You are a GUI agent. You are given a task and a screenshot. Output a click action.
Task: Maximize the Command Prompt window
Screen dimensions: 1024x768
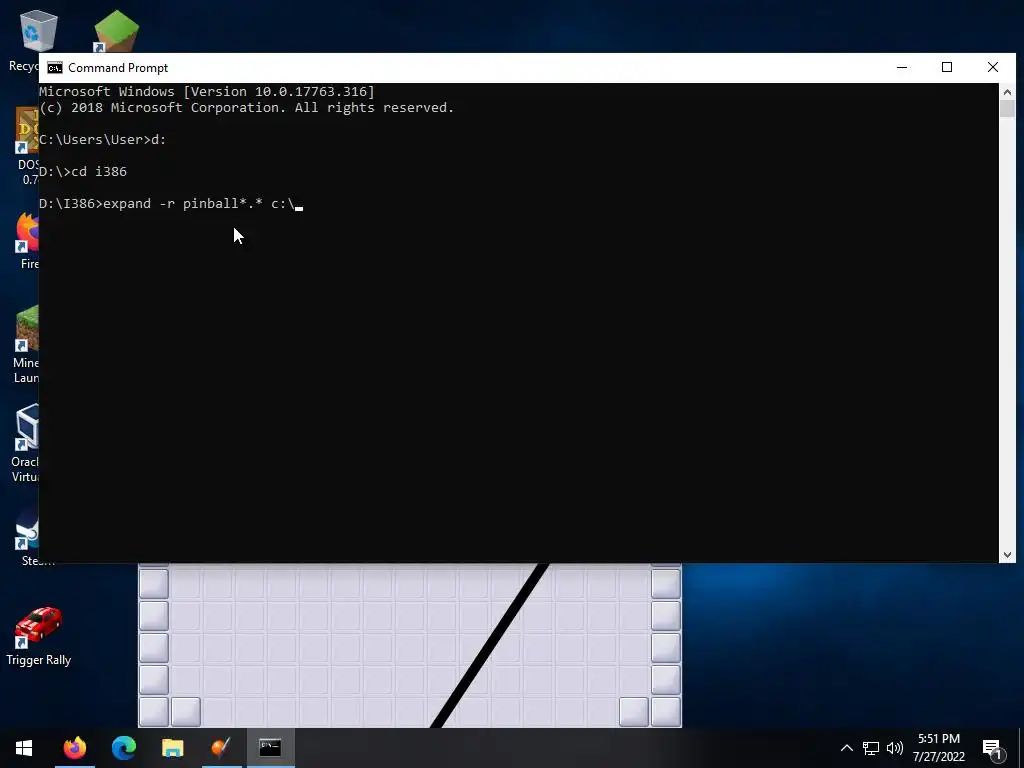tap(947, 67)
